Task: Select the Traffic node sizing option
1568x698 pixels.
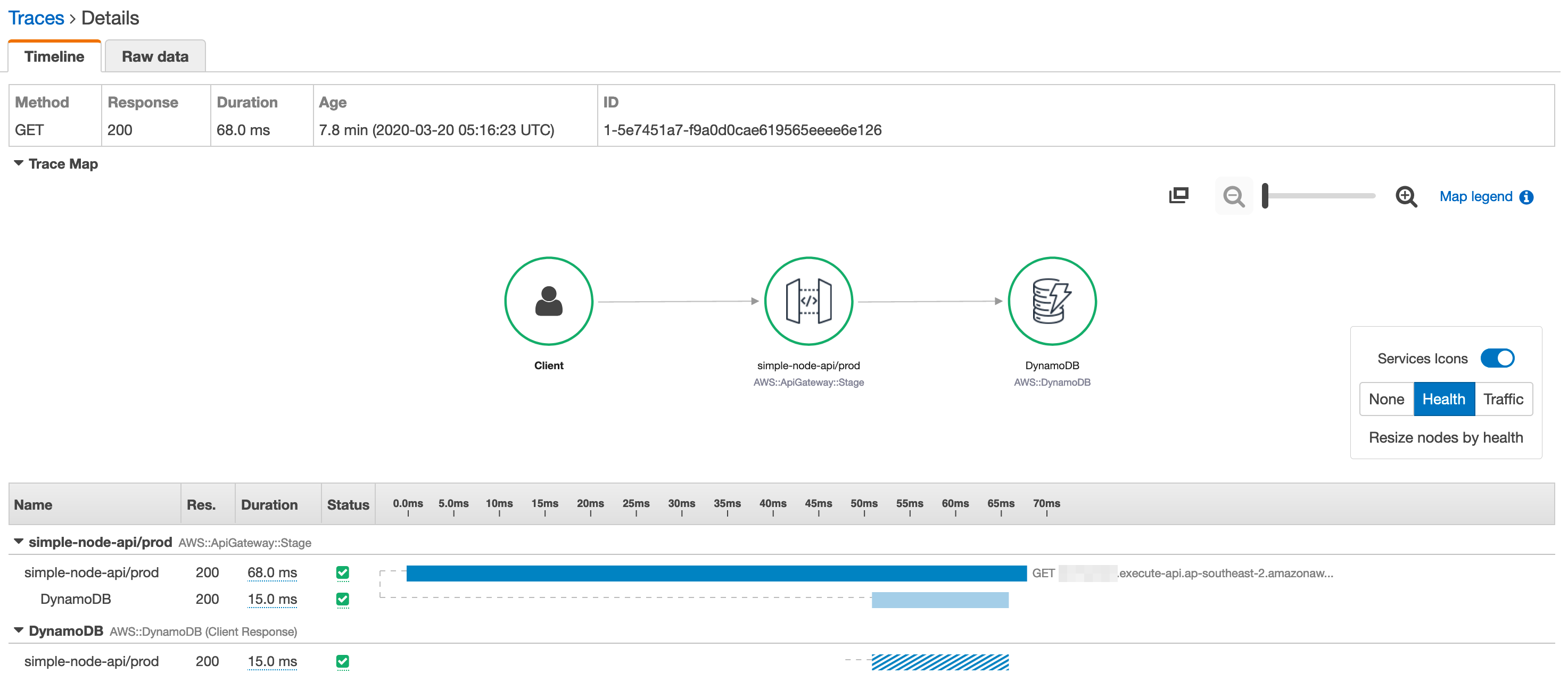Action: coord(1503,399)
